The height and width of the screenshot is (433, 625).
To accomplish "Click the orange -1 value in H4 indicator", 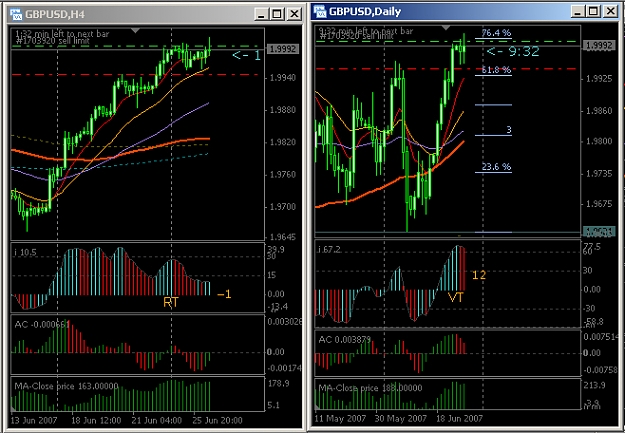I will tap(224, 295).
